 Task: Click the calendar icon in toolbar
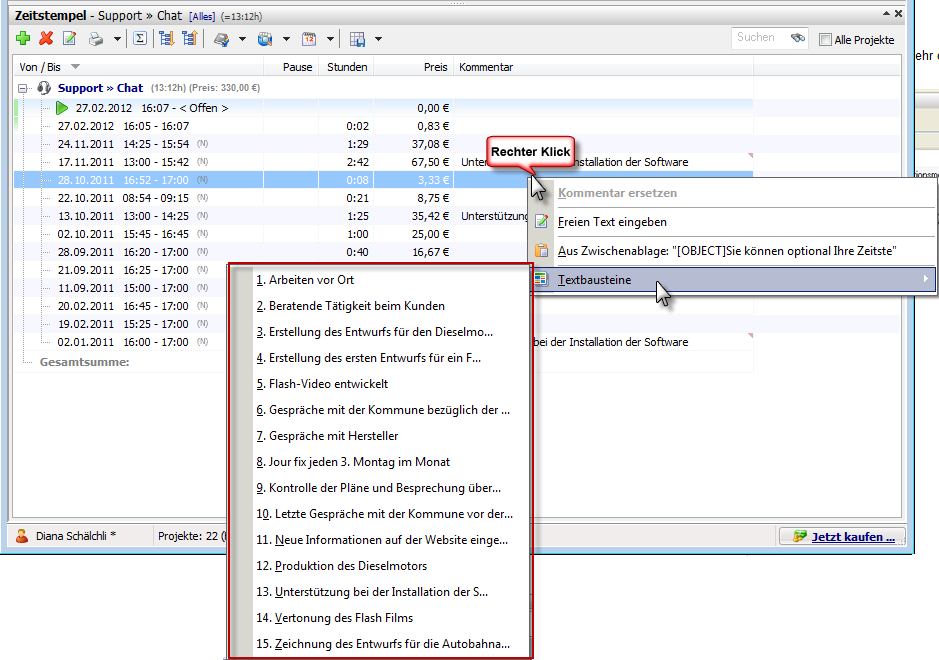[309, 39]
